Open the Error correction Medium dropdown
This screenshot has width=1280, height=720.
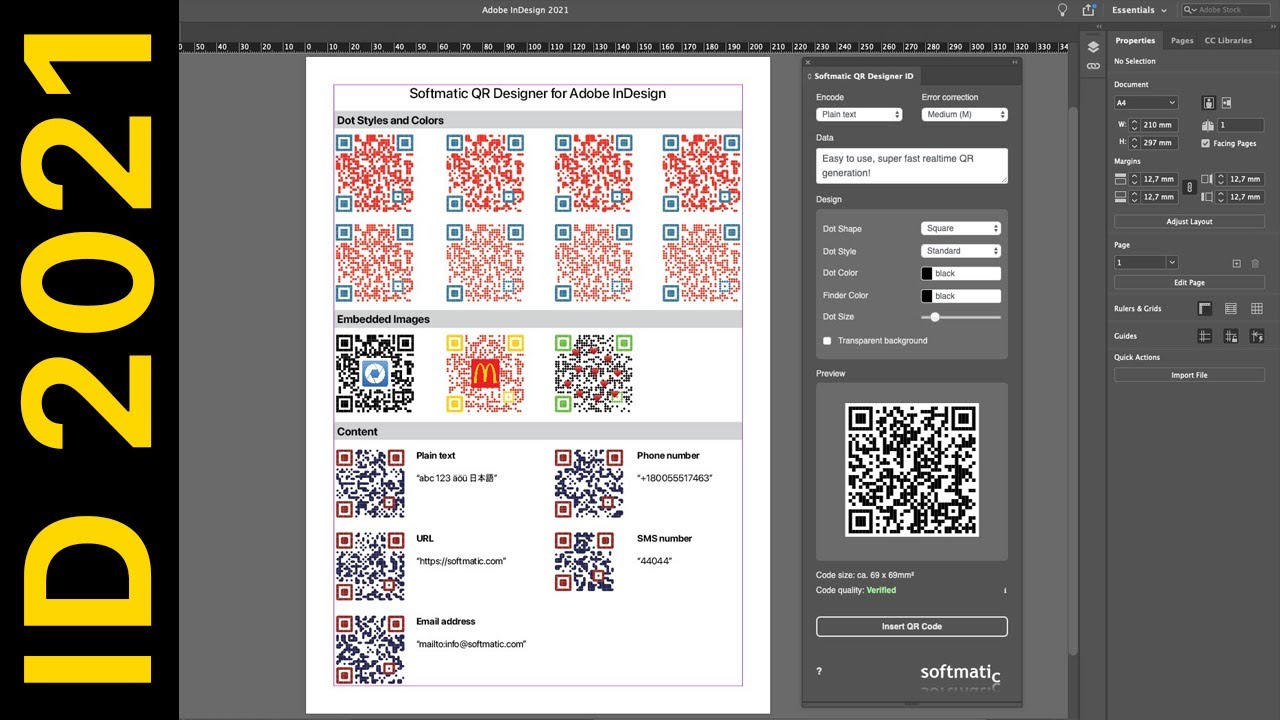click(x=964, y=115)
